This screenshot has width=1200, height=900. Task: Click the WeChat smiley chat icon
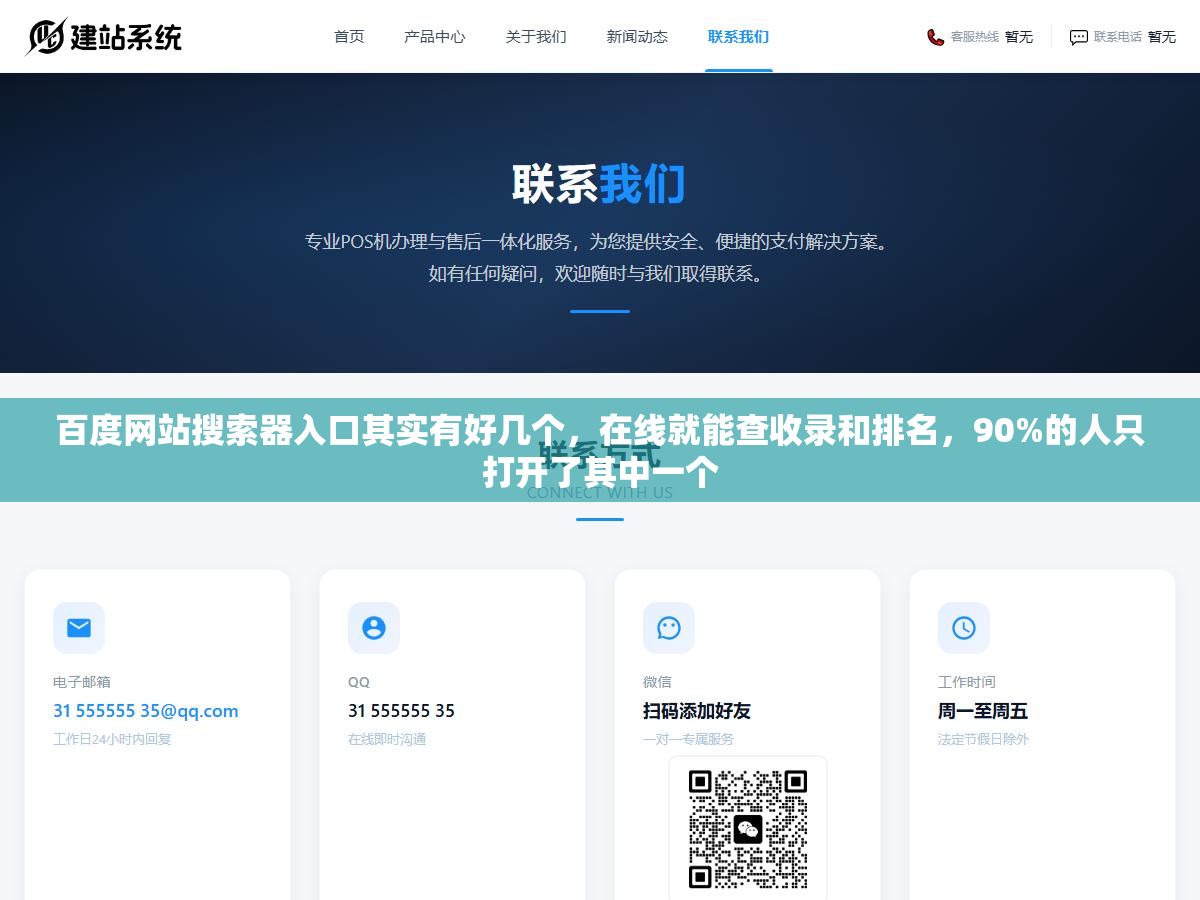669,628
